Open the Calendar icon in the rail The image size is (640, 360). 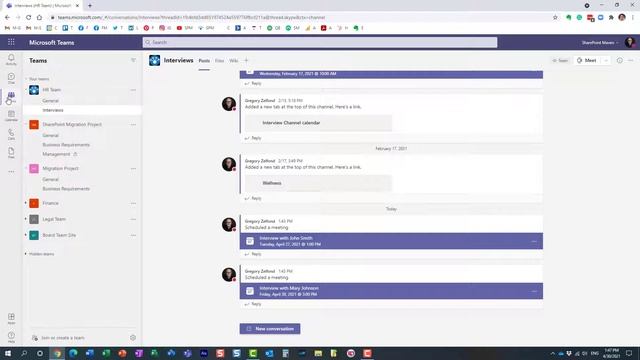pyautogui.click(x=11, y=116)
